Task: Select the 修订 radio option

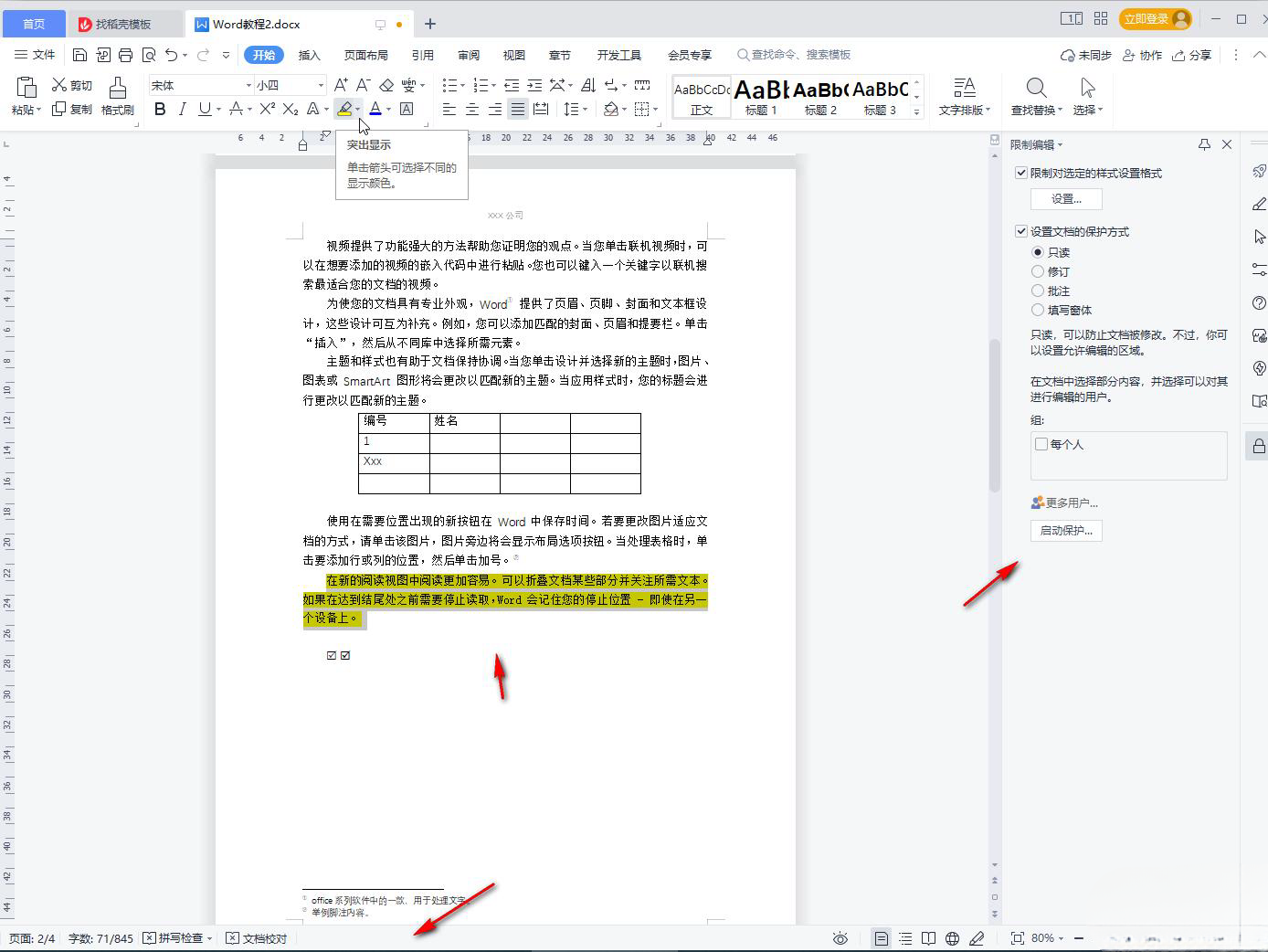Action: coord(1038,271)
